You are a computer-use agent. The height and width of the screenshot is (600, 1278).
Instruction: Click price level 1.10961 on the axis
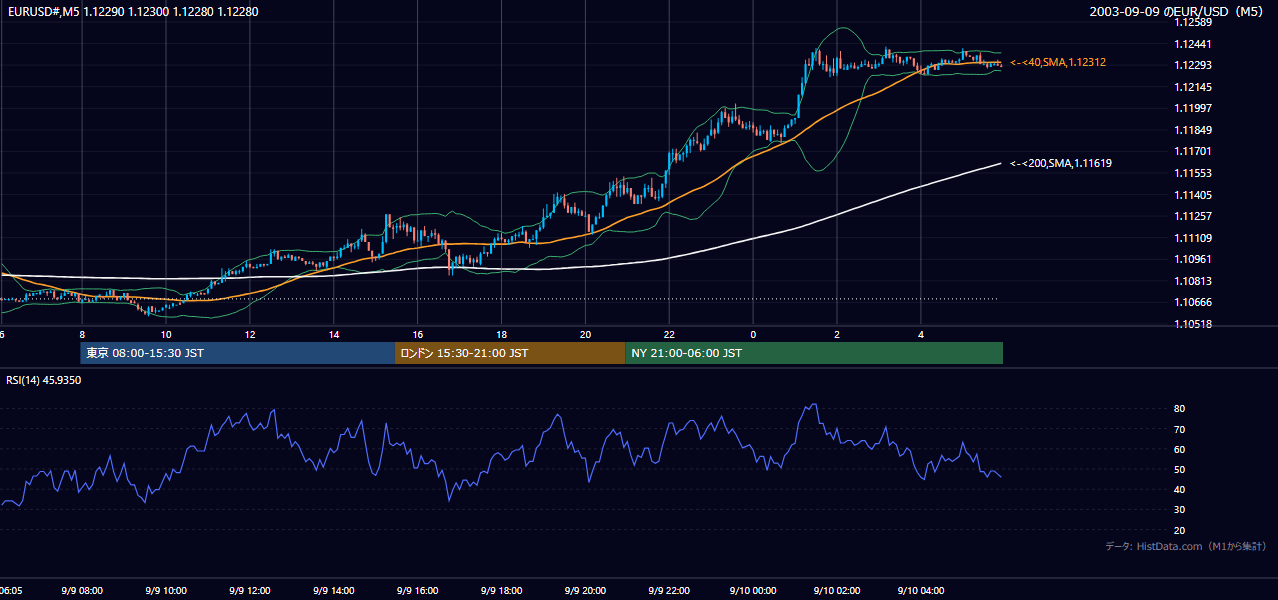(x=1193, y=259)
